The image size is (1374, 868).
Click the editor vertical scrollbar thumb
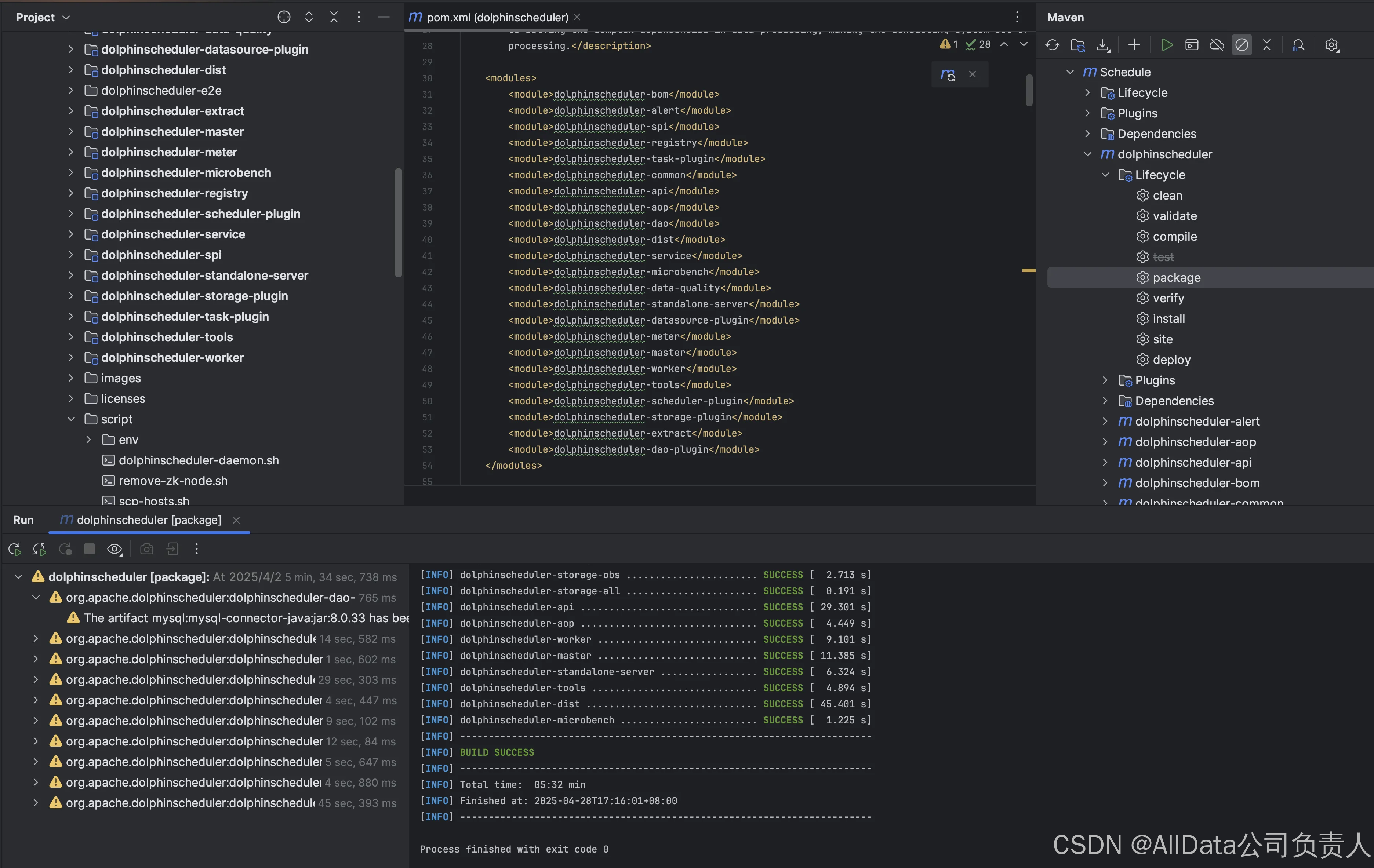click(1029, 90)
